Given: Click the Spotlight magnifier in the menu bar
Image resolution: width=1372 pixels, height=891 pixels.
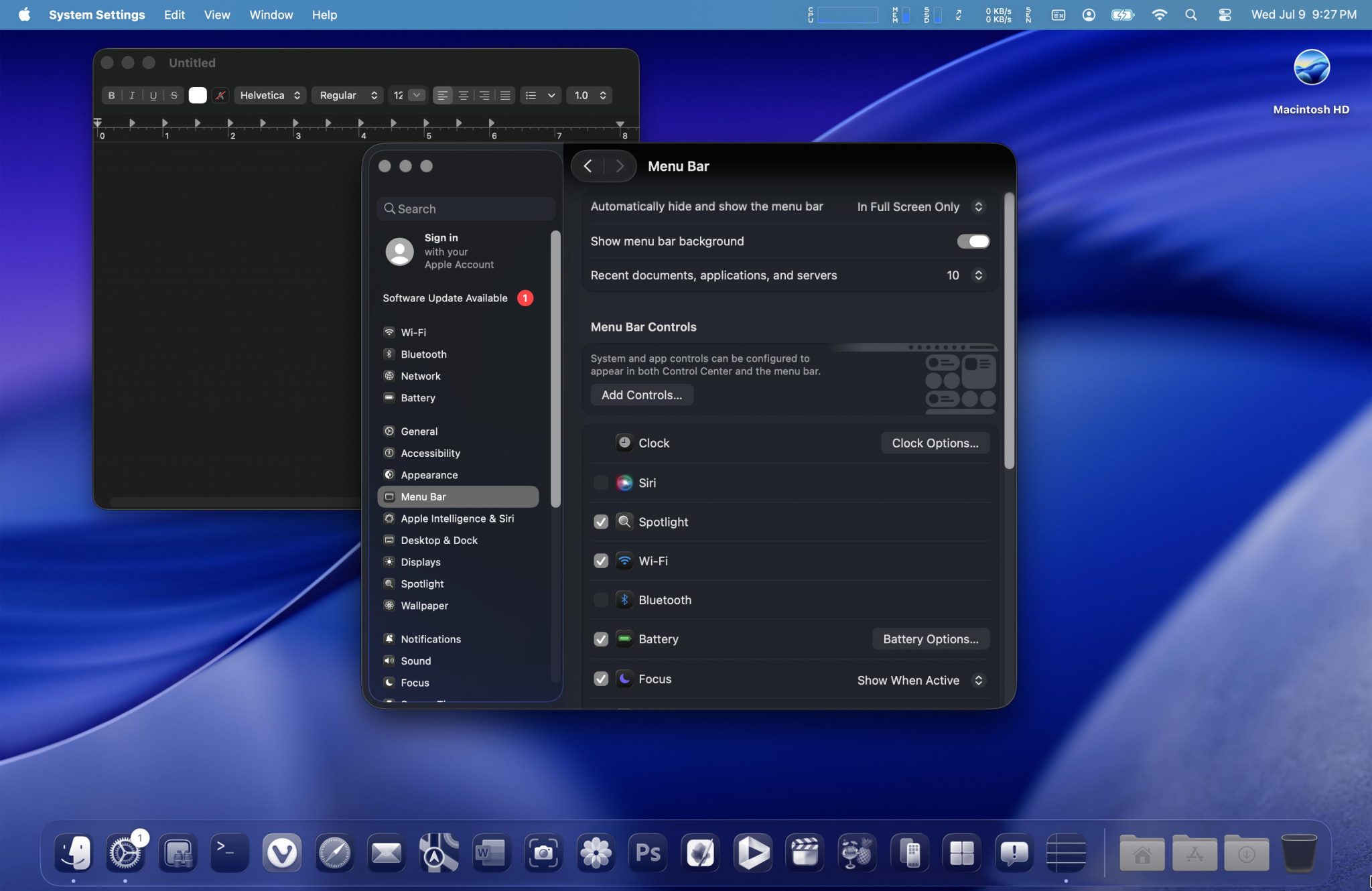Looking at the screenshot, I should tap(1190, 15).
